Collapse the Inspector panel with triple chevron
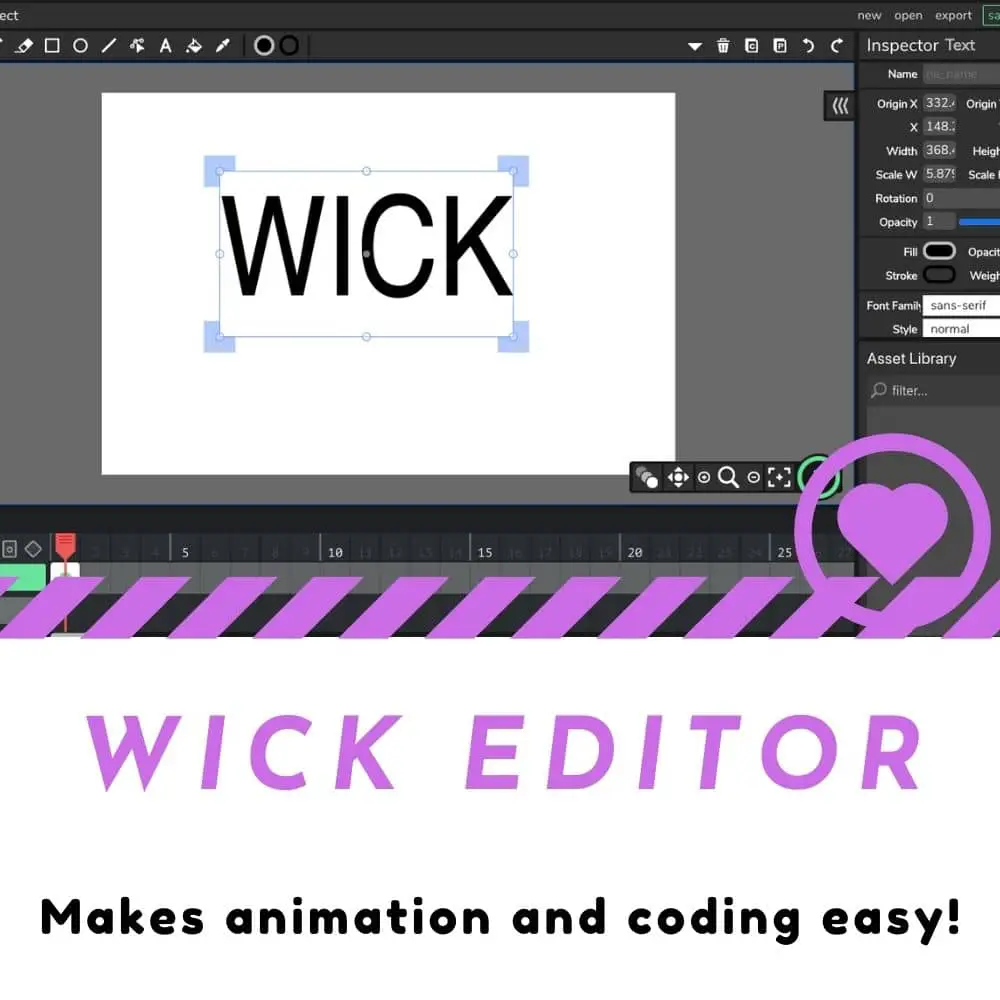The image size is (1000, 1000). point(840,106)
